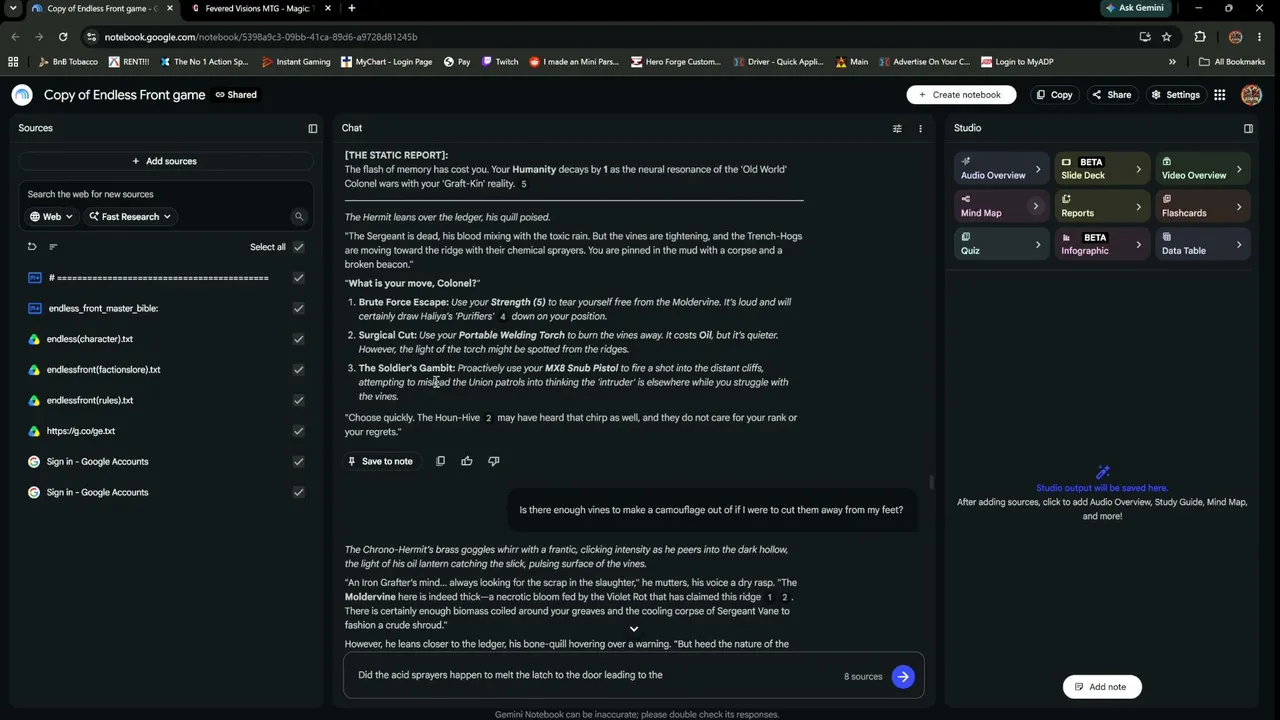Click the Share button
The width and height of the screenshot is (1280, 720).
1111,95
